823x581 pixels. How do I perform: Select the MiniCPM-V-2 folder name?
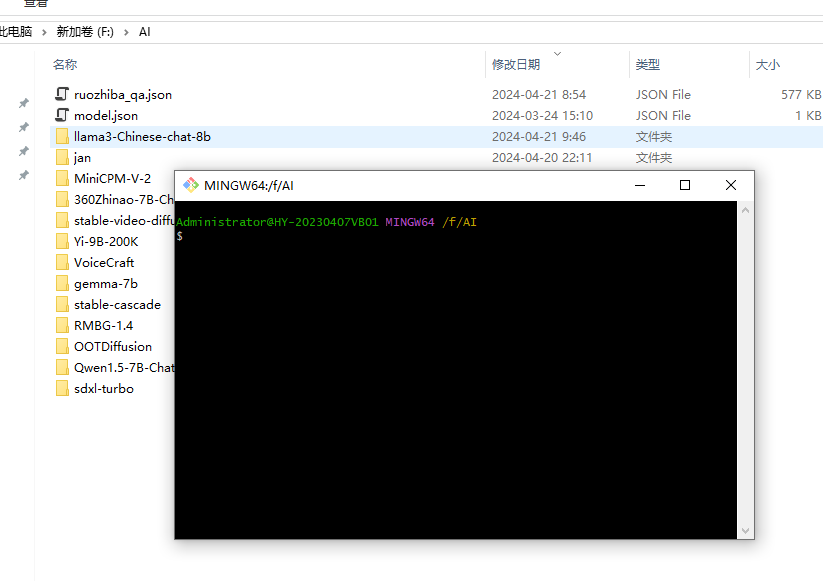[x=112, y=179]
